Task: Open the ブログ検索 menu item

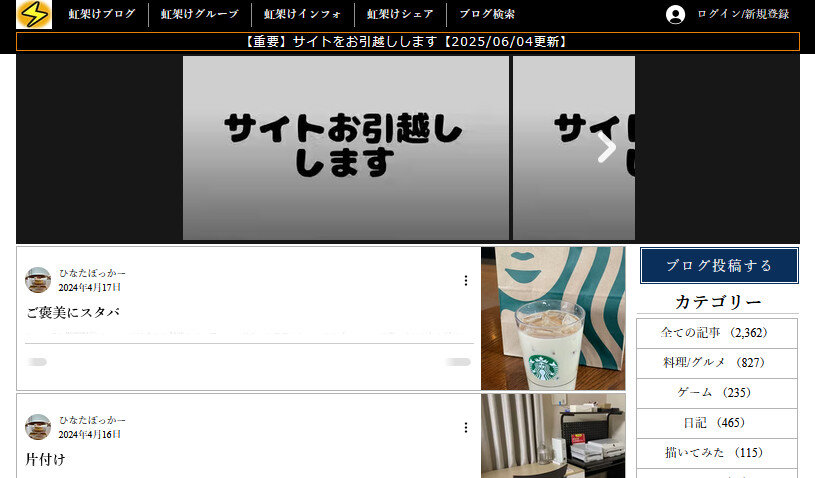Action: click(x=487, y=14)
